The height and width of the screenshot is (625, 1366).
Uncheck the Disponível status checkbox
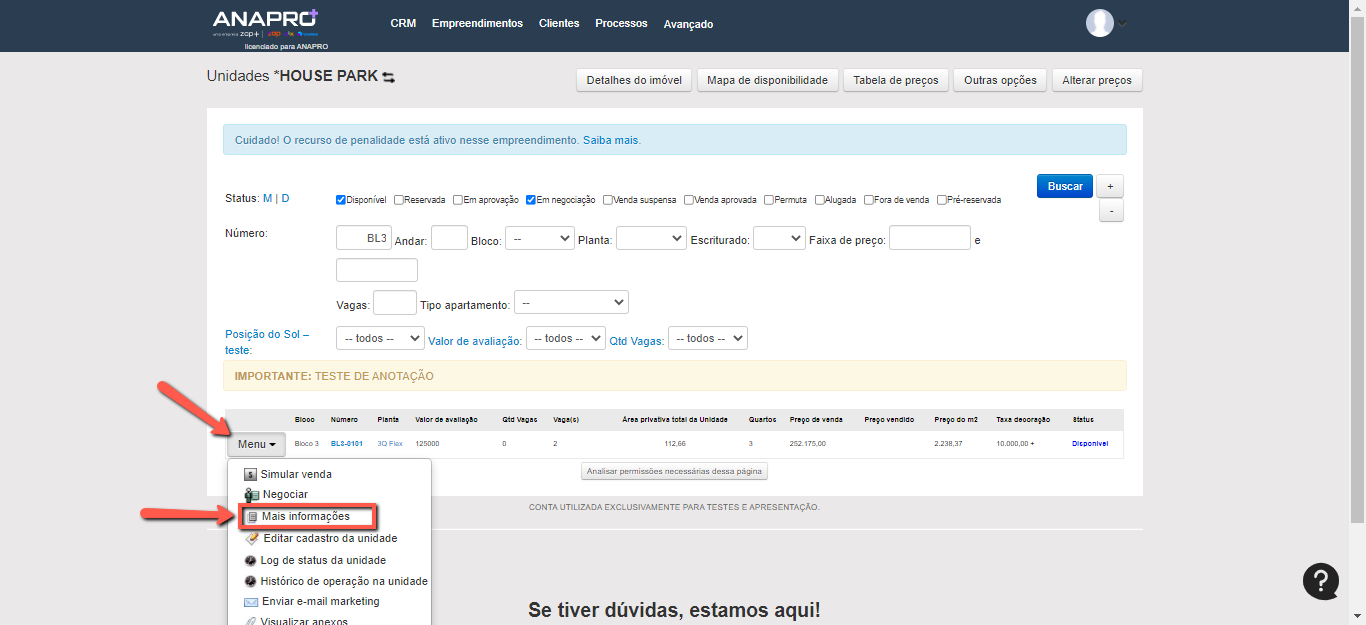coord(341,199)
